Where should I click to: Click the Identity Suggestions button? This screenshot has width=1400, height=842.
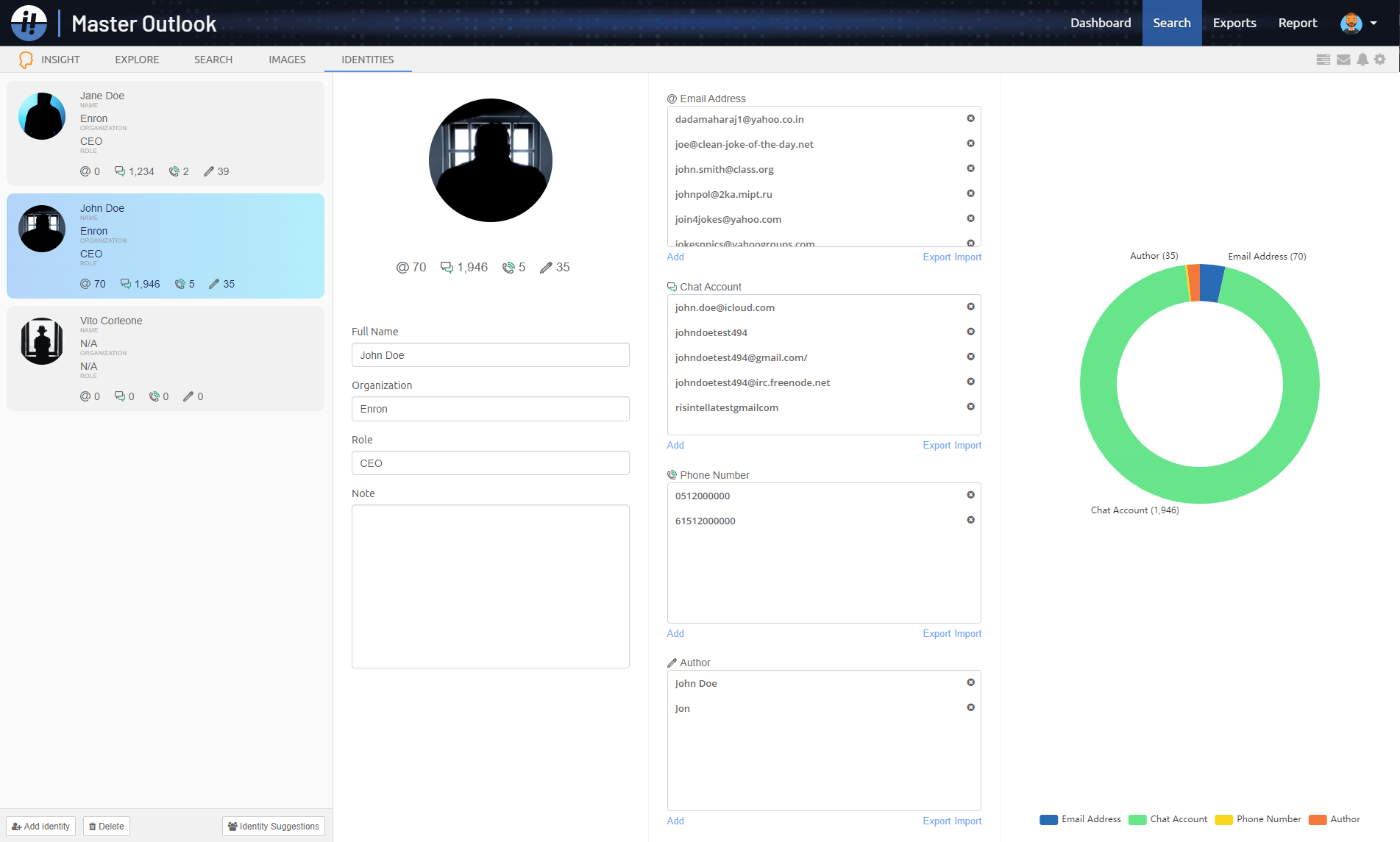(274, 826)
